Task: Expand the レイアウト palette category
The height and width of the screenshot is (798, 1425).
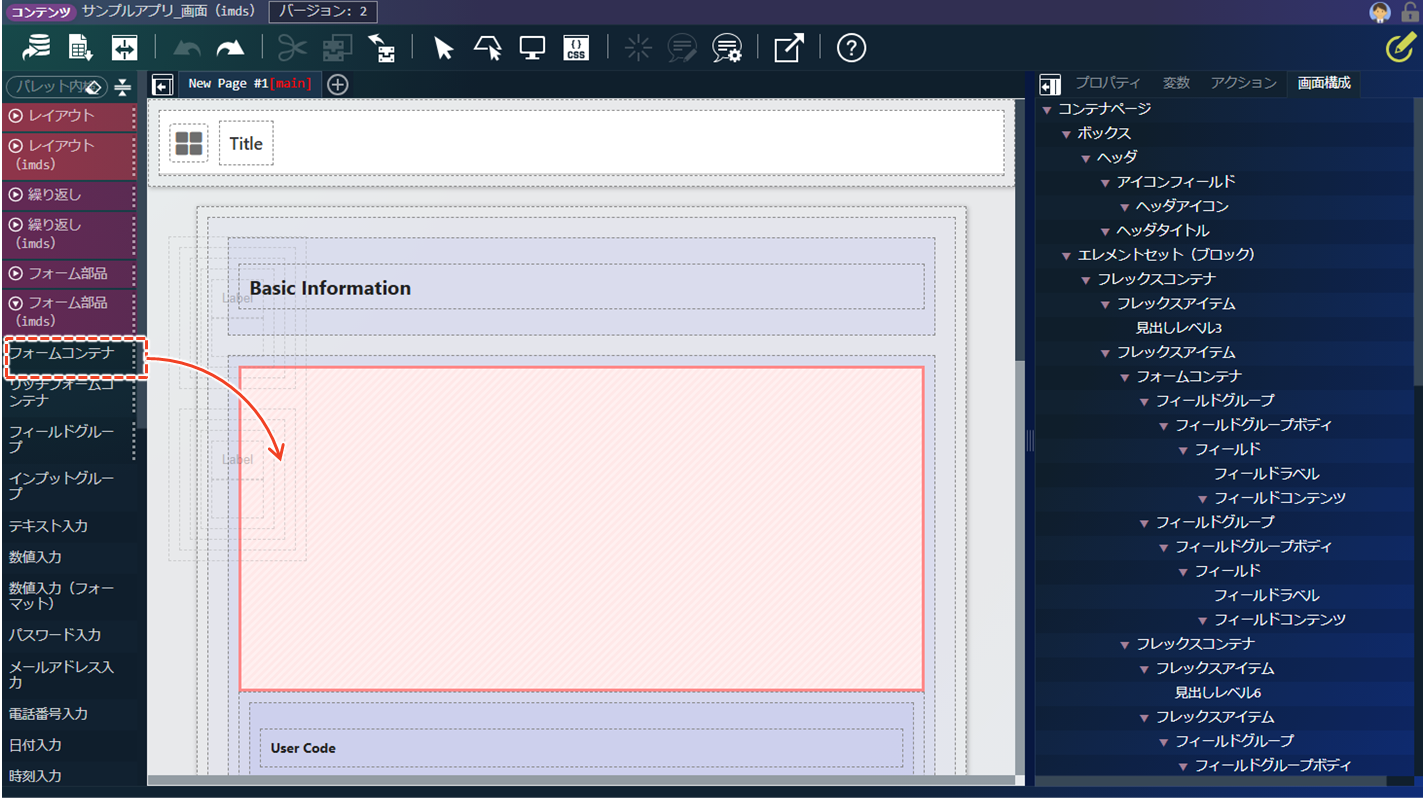Action: pyautogui.click(x=66, y=116)
